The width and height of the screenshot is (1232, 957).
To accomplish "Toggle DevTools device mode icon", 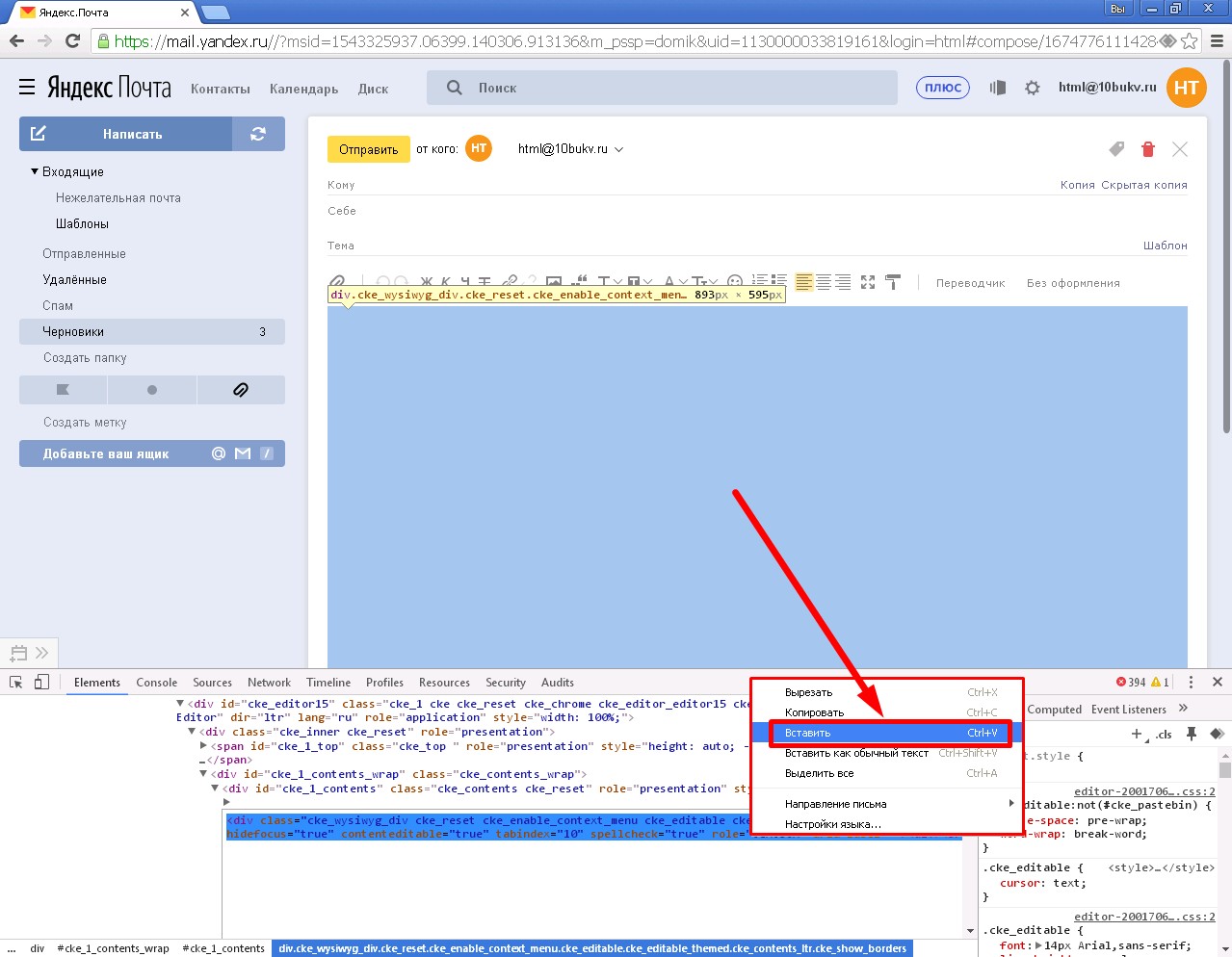I will (41, 682).
